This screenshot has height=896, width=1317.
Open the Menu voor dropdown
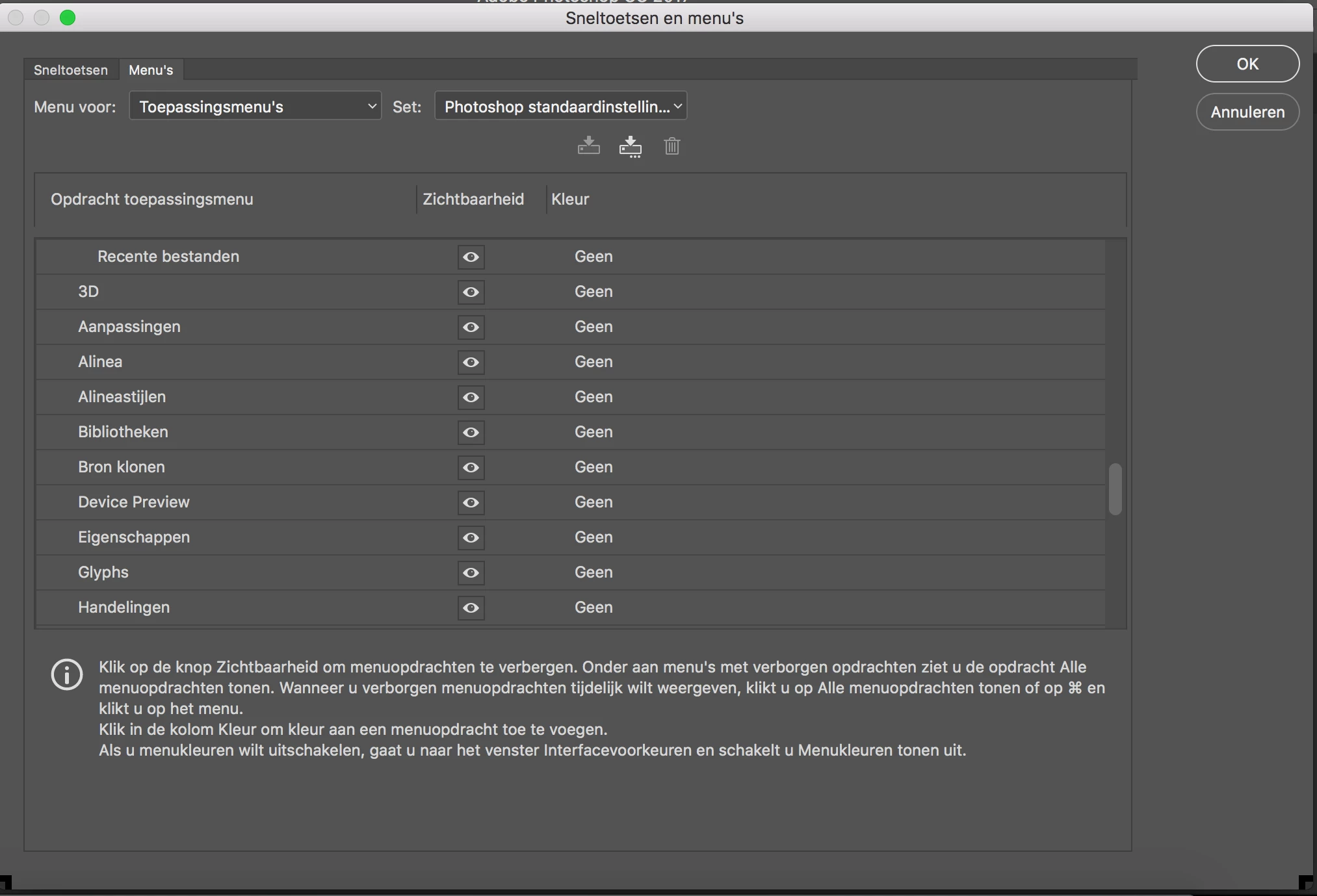point(255,107)
